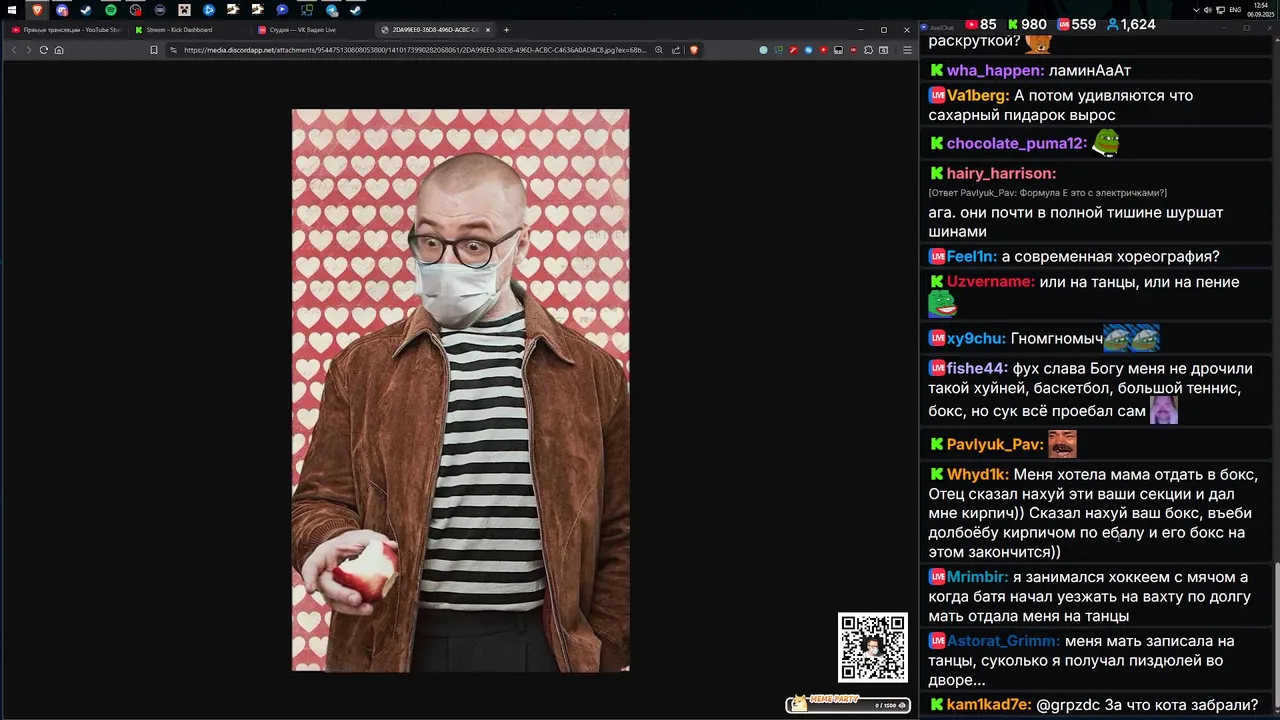This screenshot has height=720, width=1280.
Task: Close the 2DA99EE0 image tab
Action: [488, 30]
